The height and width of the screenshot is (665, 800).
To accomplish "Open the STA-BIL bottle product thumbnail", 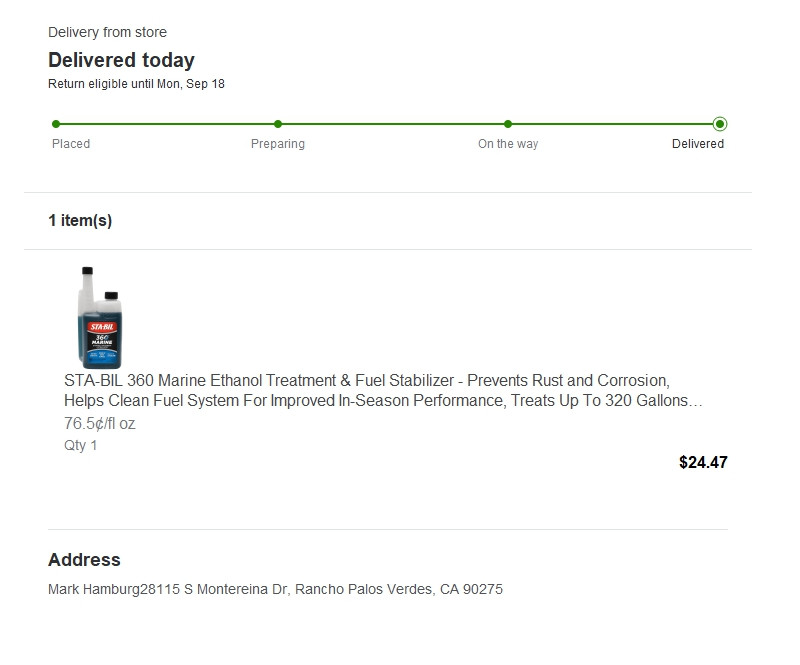I will click(x=100, y=318).
